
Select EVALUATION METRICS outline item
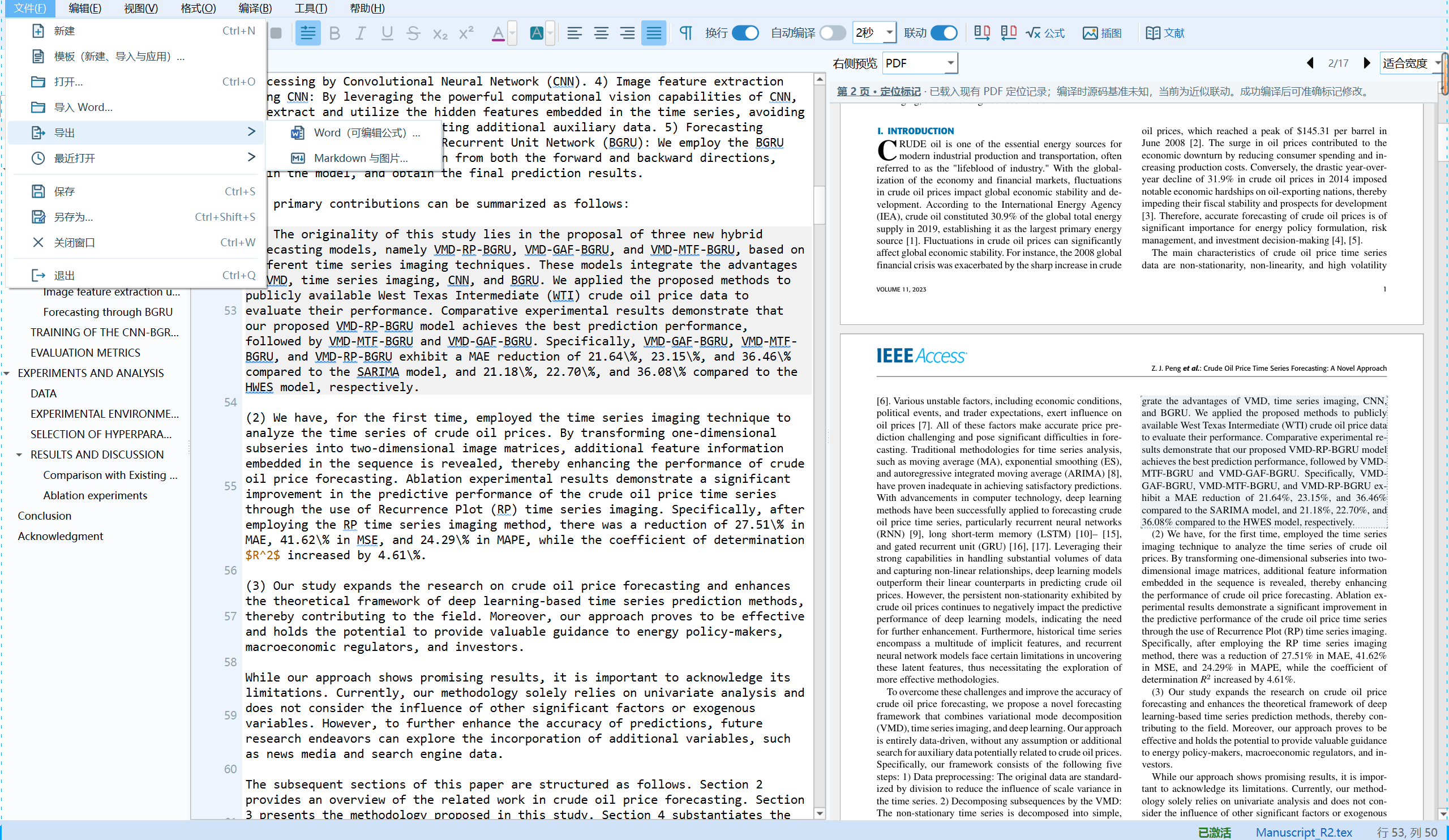(85, 353)
